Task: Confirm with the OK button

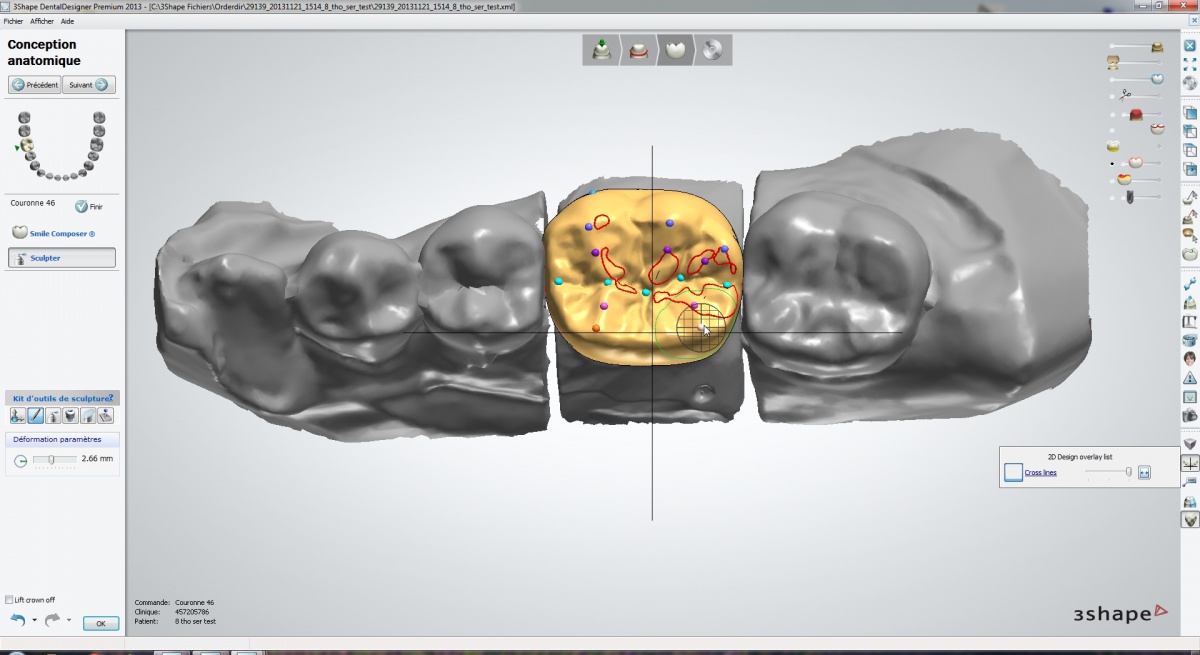Action: pos(100,623)
